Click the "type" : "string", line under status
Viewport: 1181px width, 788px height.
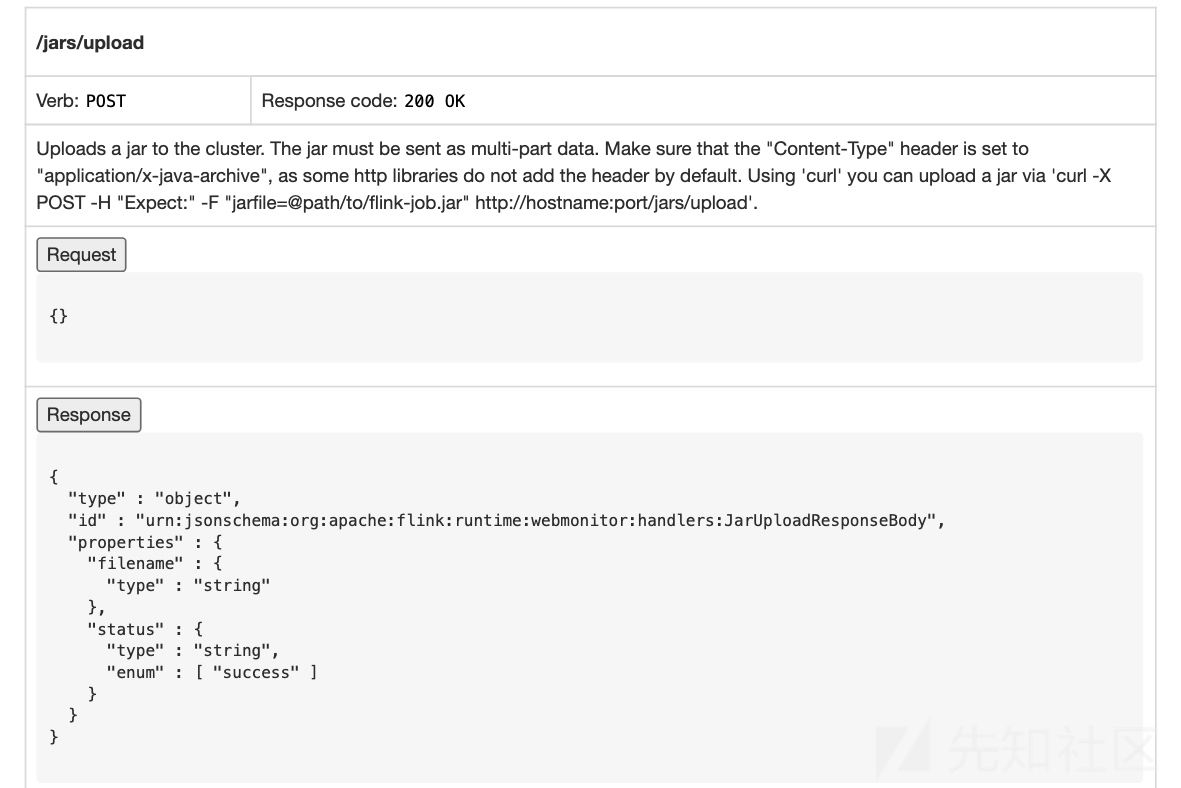click(x=193, y=650)
